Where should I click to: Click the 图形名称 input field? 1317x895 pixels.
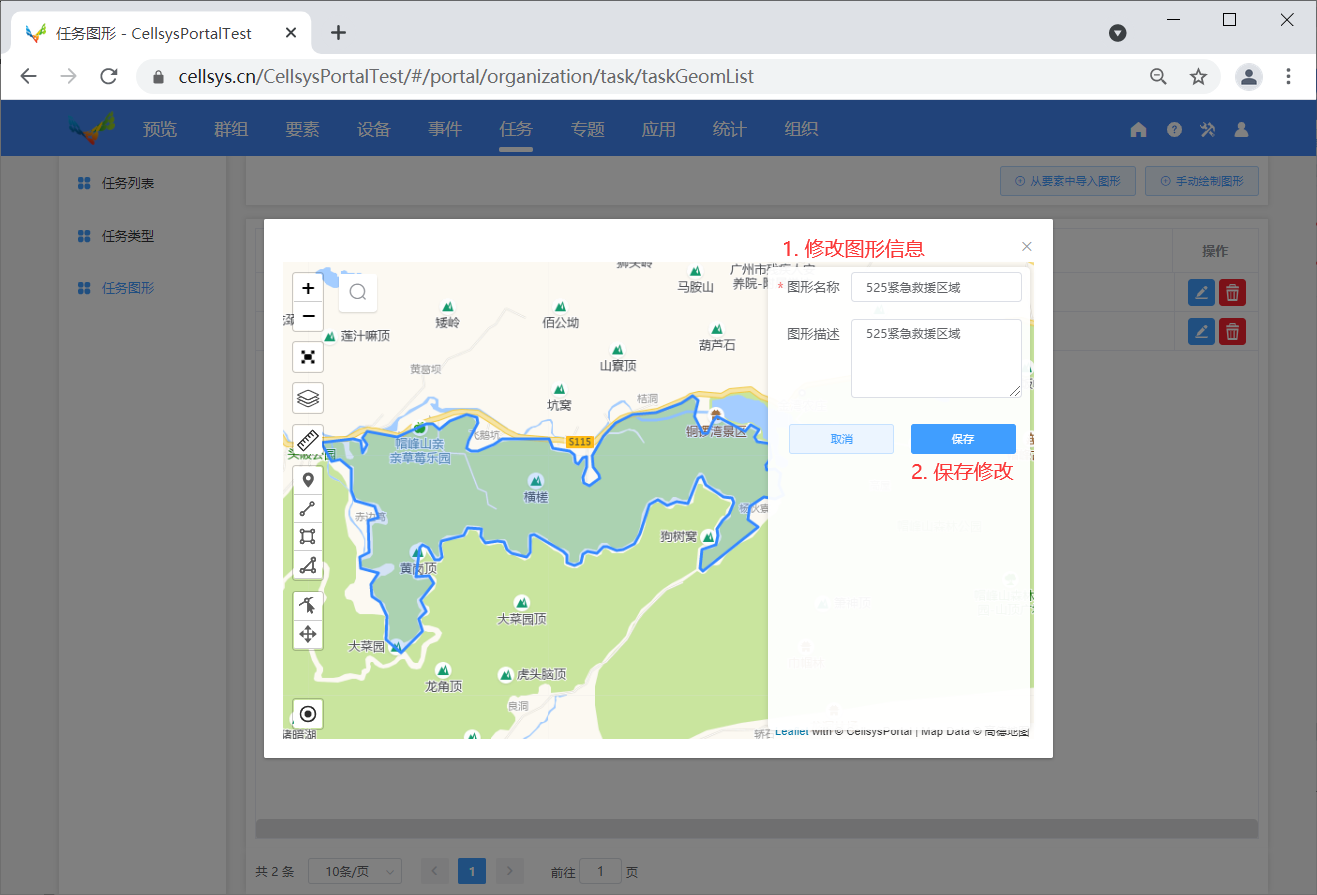[x=936, y=287]
